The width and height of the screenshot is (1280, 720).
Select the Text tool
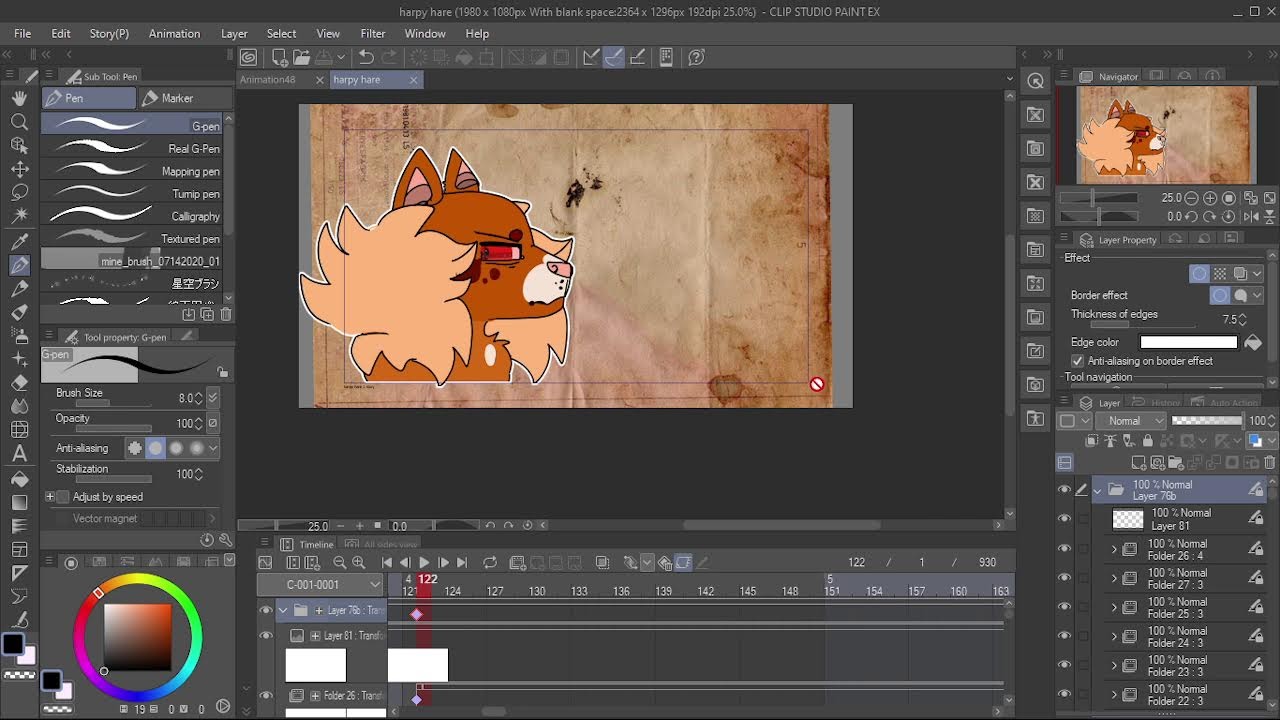19,454
